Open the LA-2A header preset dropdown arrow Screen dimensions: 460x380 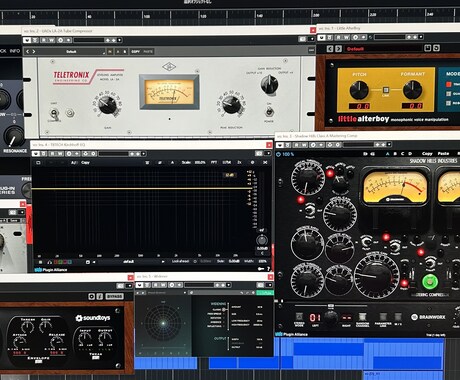(119, 40)
